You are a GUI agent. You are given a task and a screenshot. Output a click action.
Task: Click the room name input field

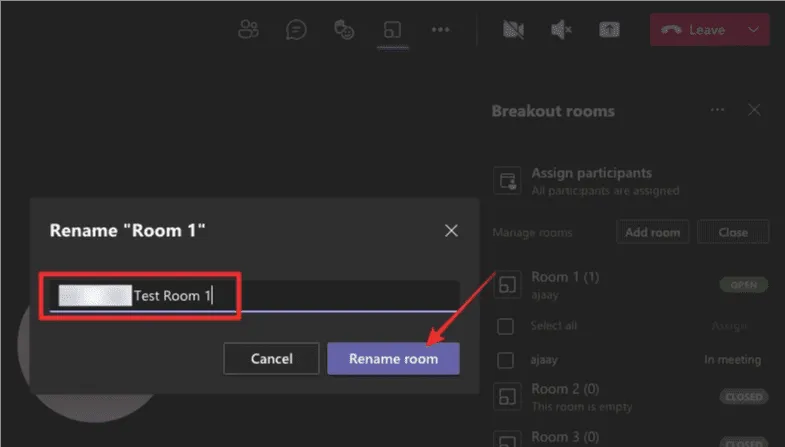pos(254,296)
